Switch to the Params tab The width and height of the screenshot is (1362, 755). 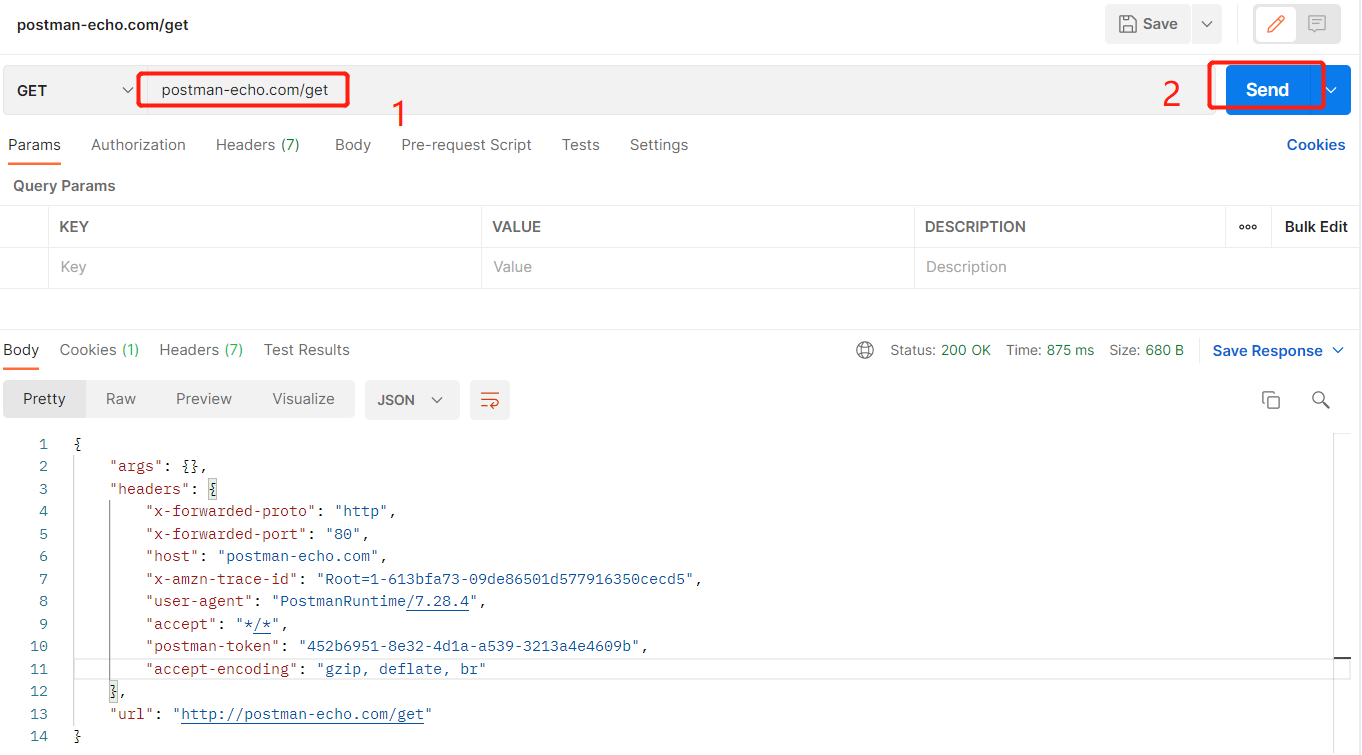point(34,145)
